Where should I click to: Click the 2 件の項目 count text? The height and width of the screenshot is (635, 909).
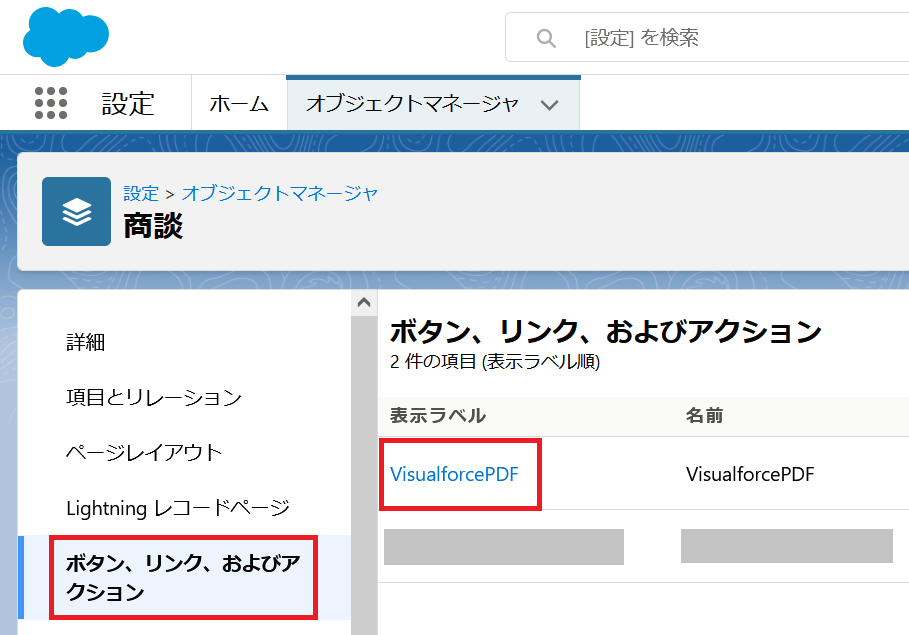(x=495, y=362)
